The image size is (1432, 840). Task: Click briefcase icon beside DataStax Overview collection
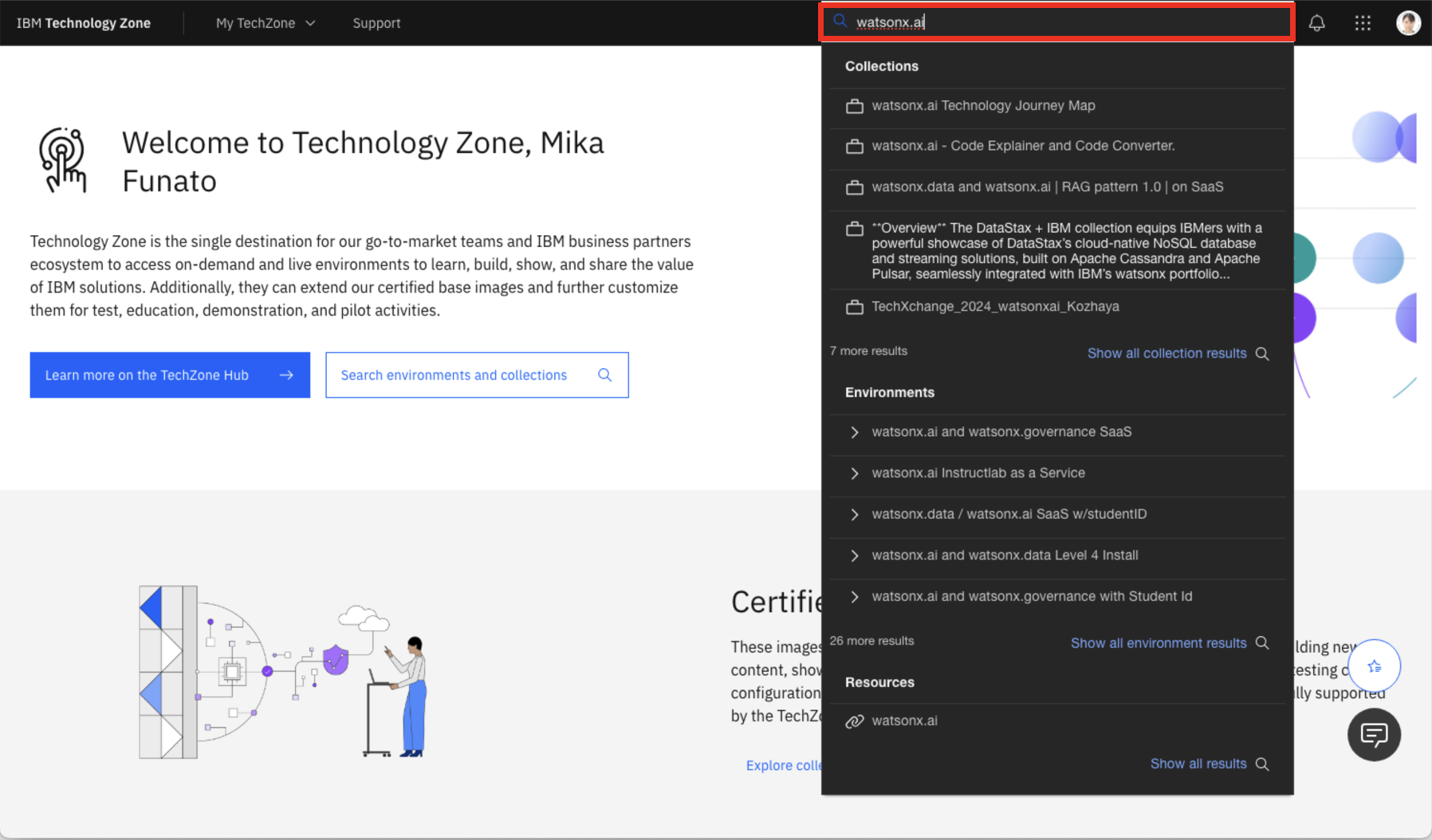[x=855, y=229]
